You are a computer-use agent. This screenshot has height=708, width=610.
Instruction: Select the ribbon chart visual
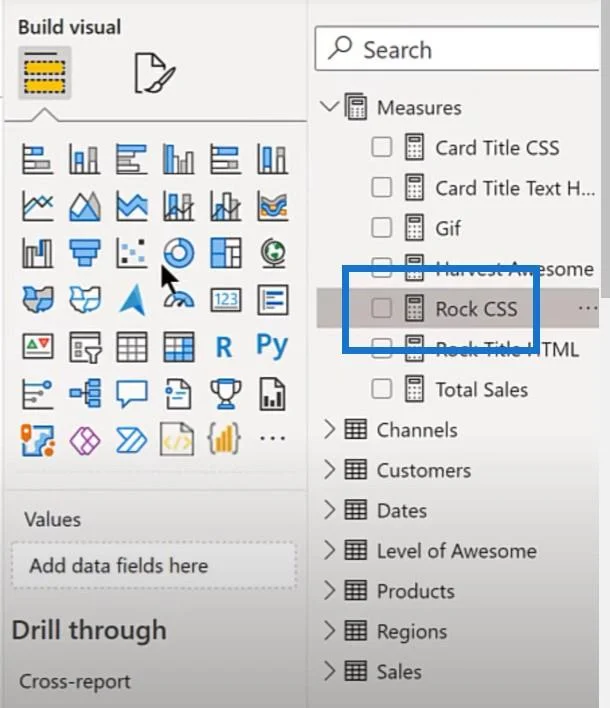[272, 206]
